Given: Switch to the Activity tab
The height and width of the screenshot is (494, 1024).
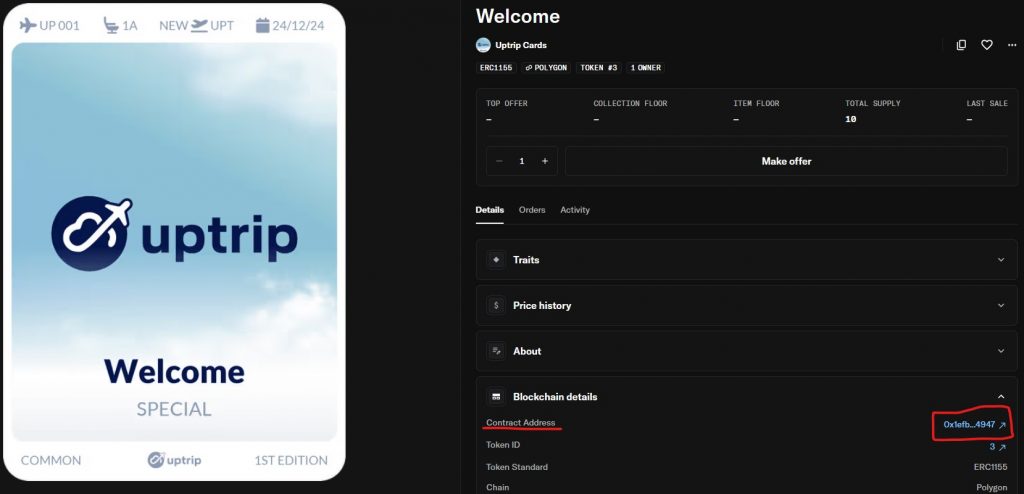Looking at the screenshot, I should click(574, 210).
